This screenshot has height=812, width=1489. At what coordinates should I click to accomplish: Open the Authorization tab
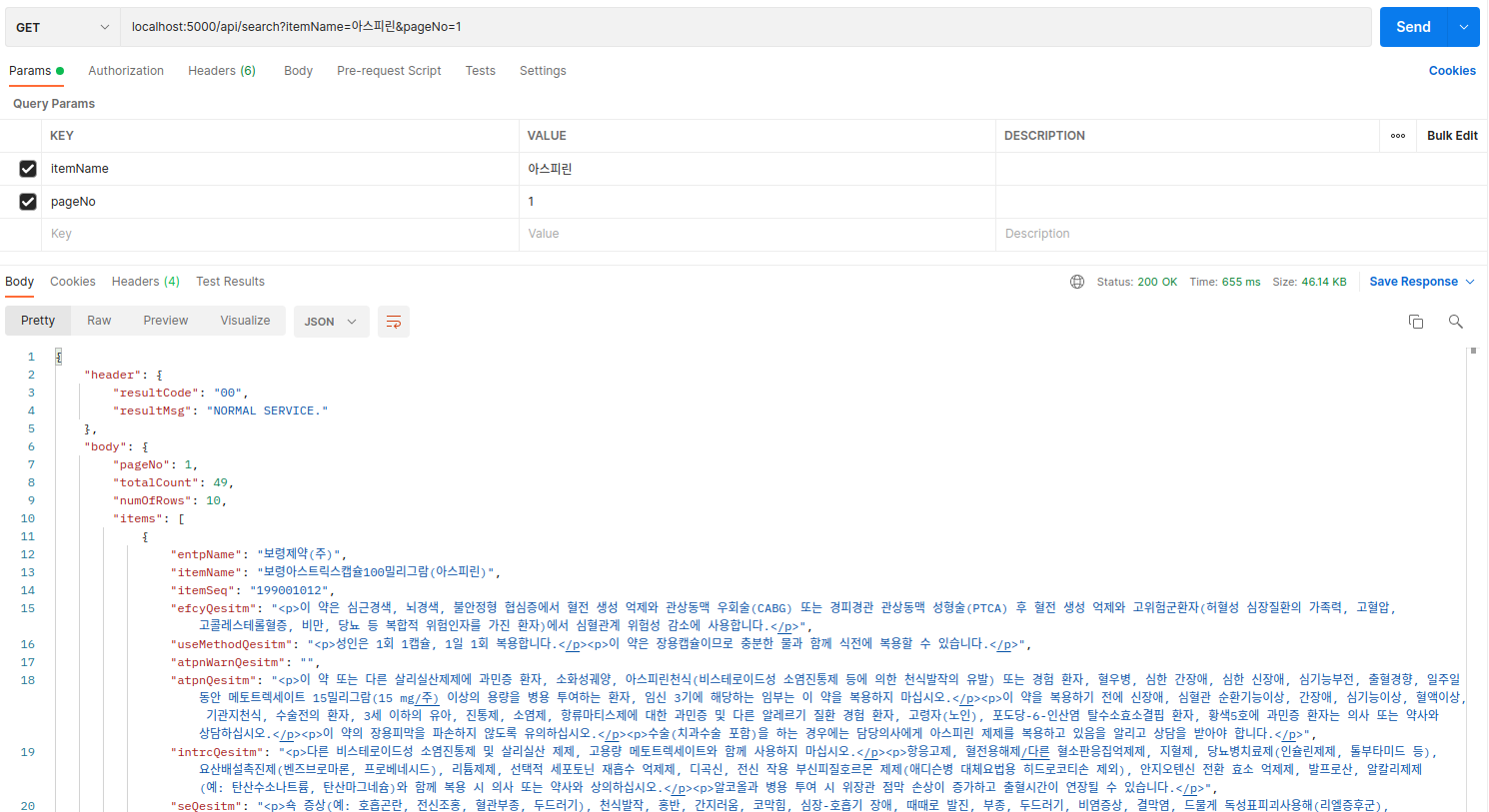(126, 71)
